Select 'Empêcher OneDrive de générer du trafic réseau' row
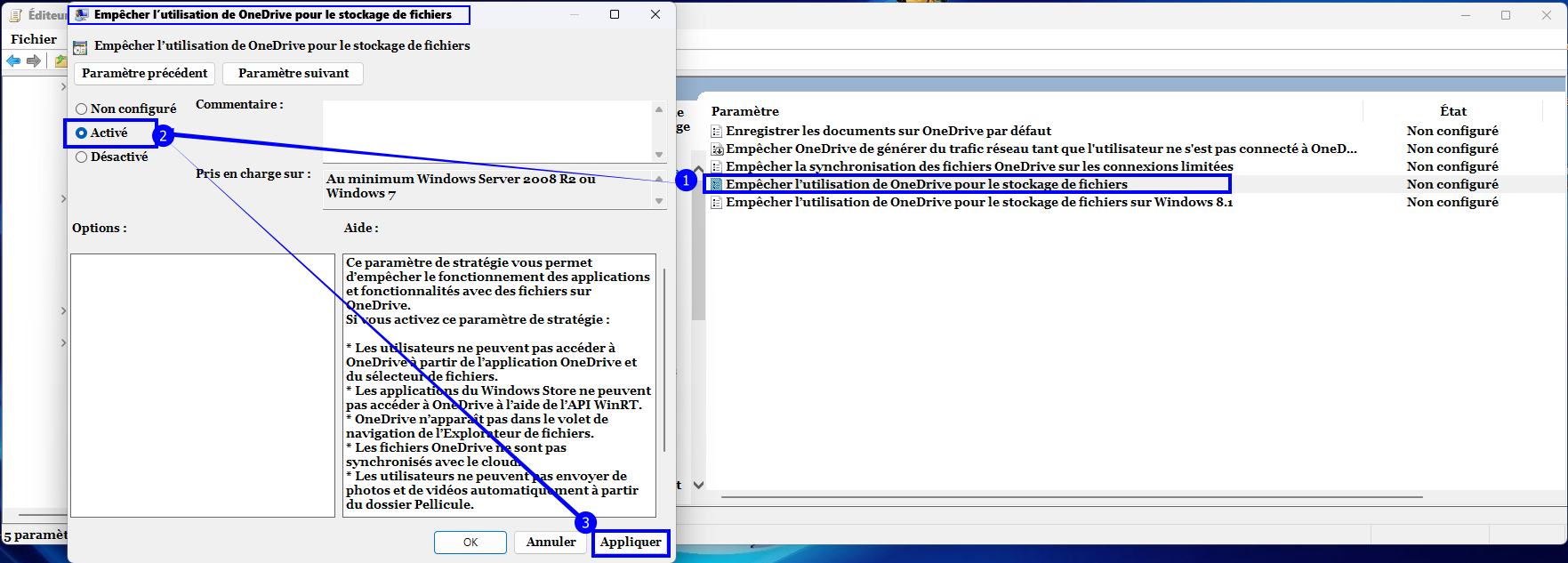Image resolution: width=1568 pixels, height=563 pixels. pyautogui.click(x=1041, y=149)
